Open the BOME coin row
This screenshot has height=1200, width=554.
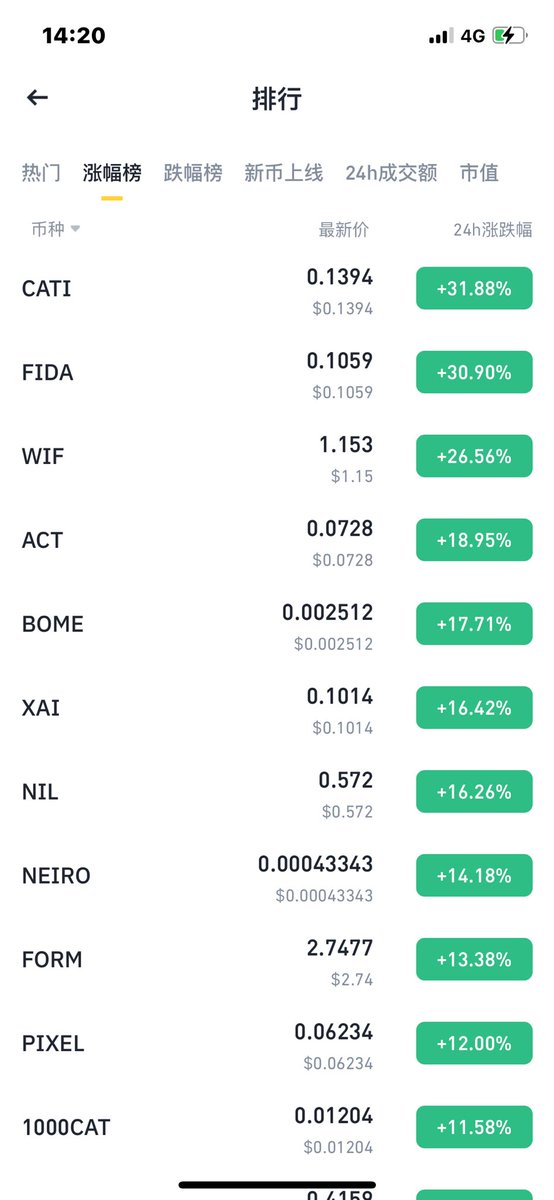[x=277, y=625]
